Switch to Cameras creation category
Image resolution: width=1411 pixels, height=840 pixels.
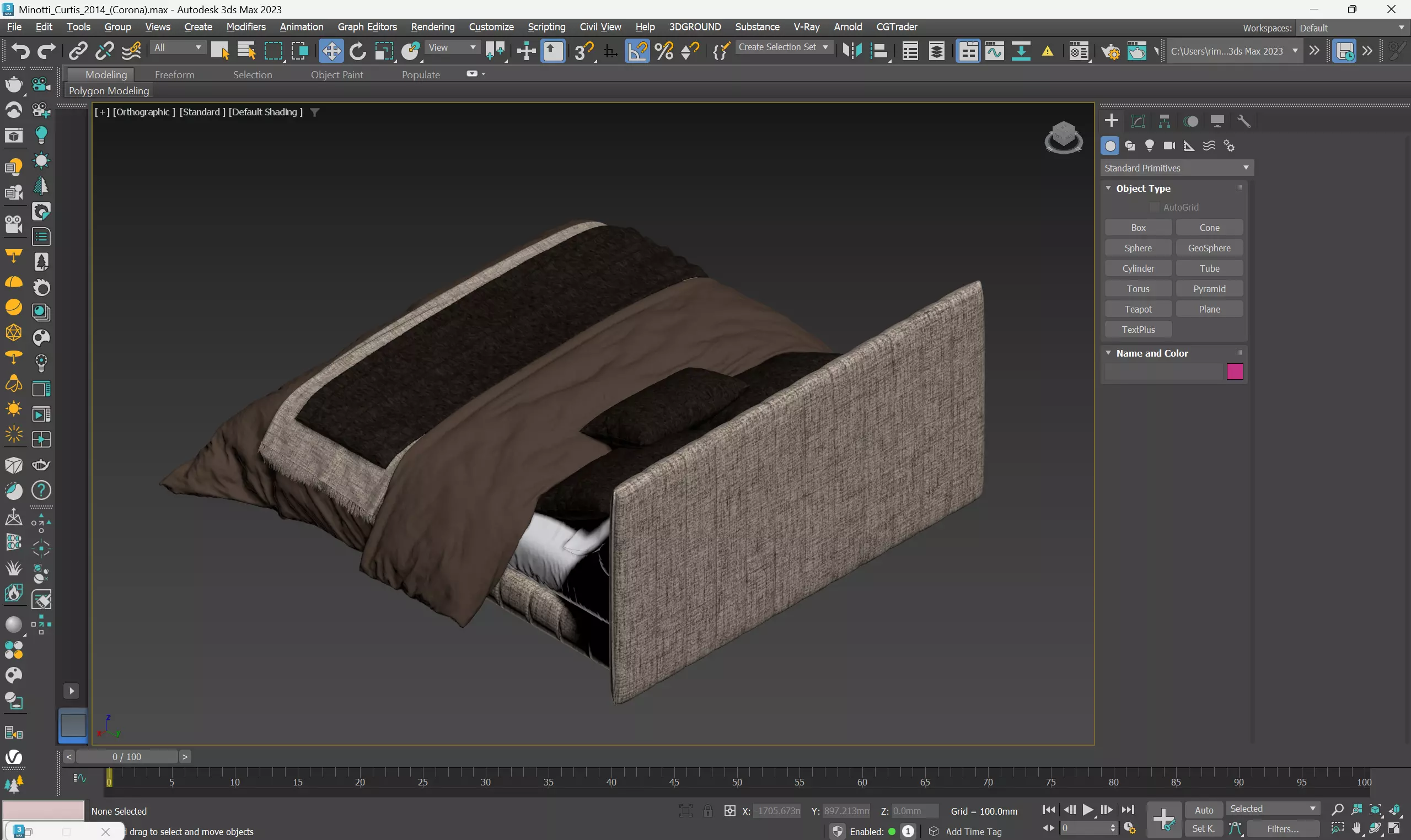pos(1169,146)
